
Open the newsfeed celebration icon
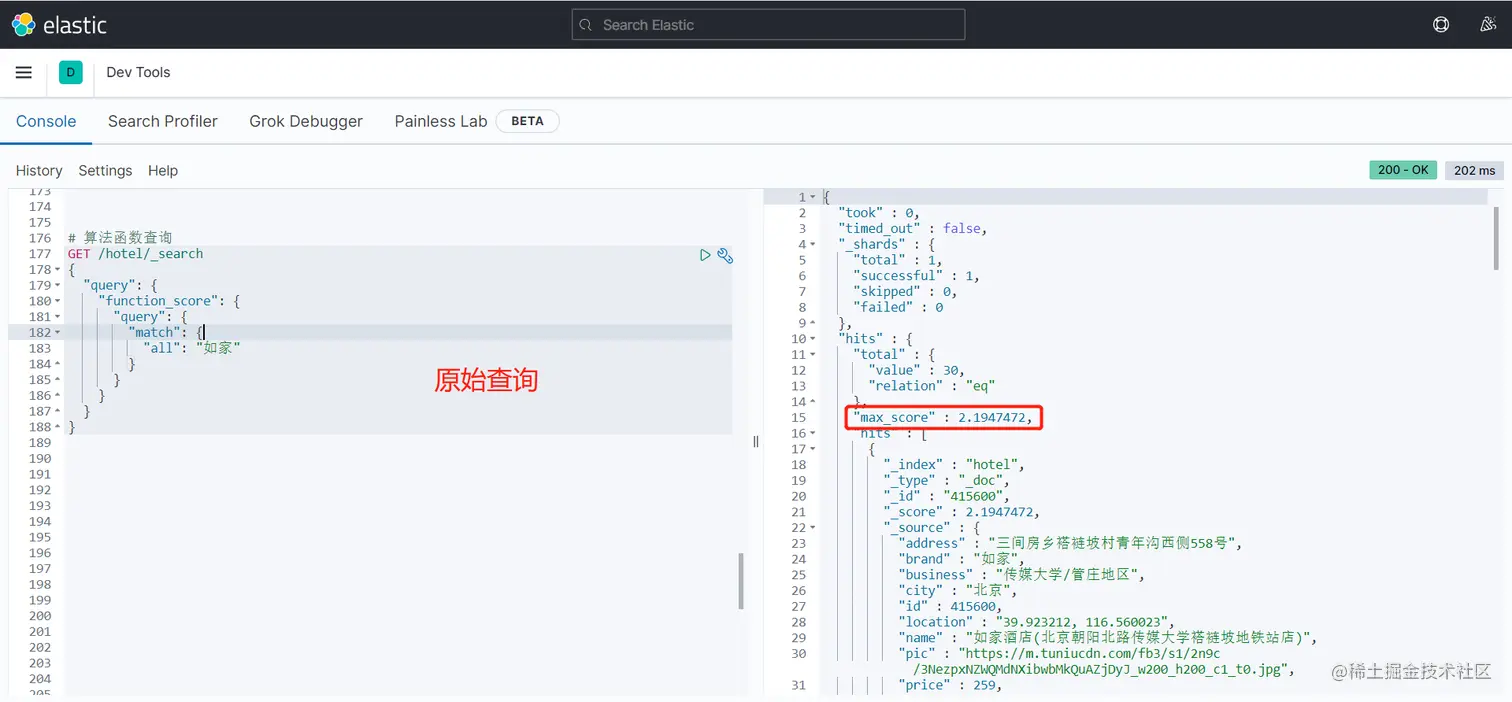(1488, 25)
